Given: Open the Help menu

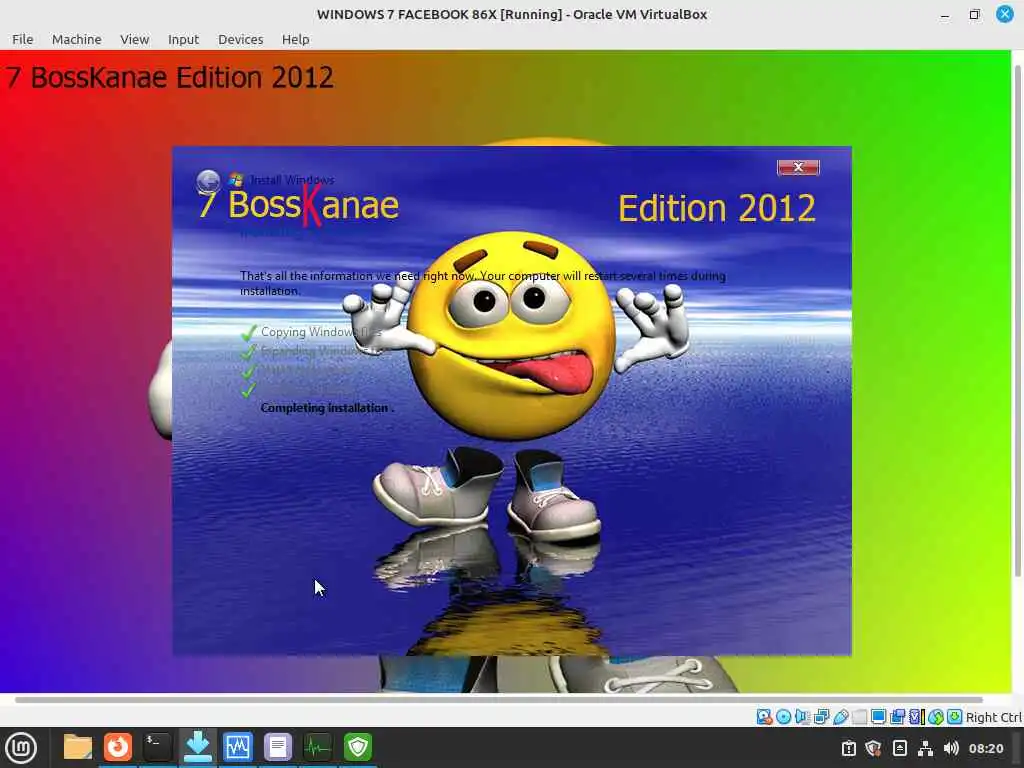Looking at the screenshot, I should 295,39.
